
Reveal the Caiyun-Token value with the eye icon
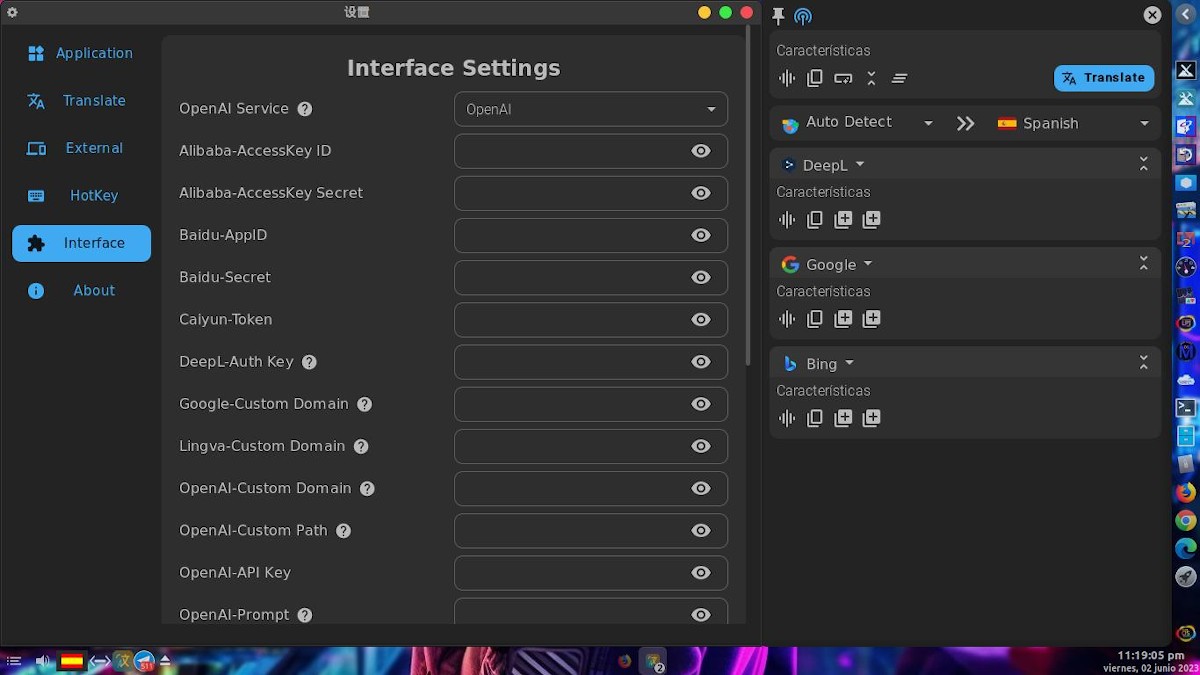701,320
